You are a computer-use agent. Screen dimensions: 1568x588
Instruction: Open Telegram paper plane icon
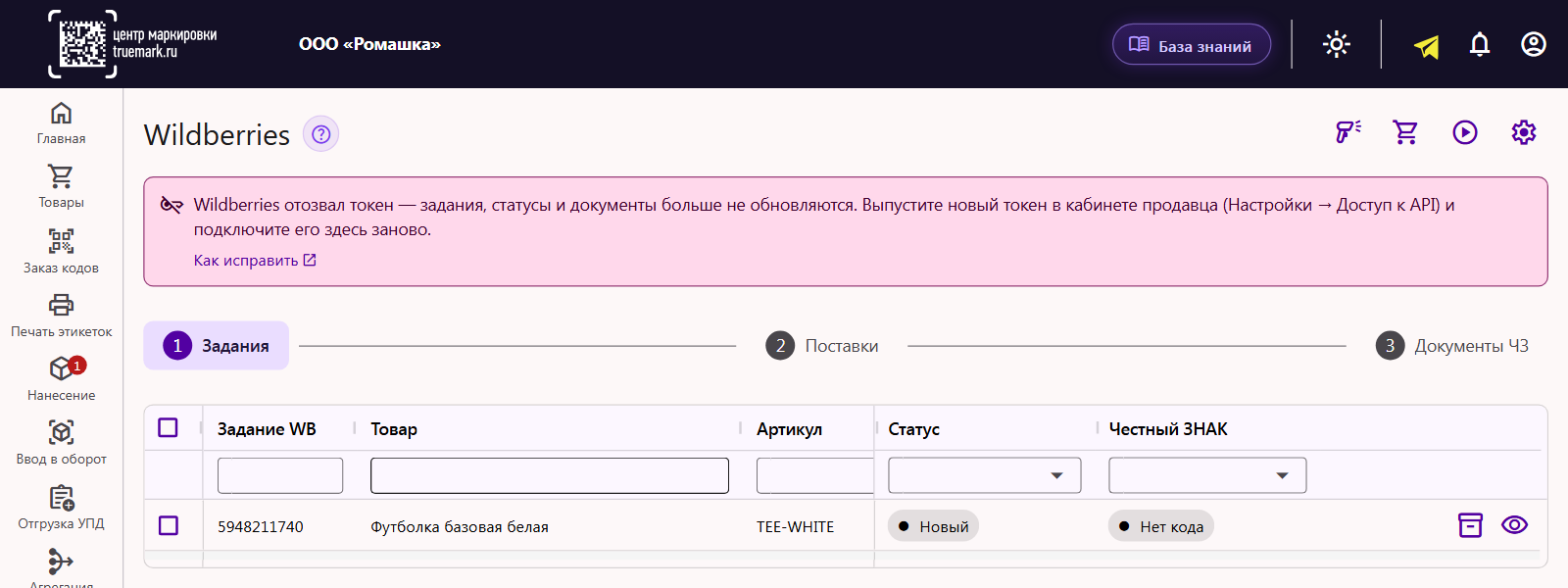[1427, 45]
